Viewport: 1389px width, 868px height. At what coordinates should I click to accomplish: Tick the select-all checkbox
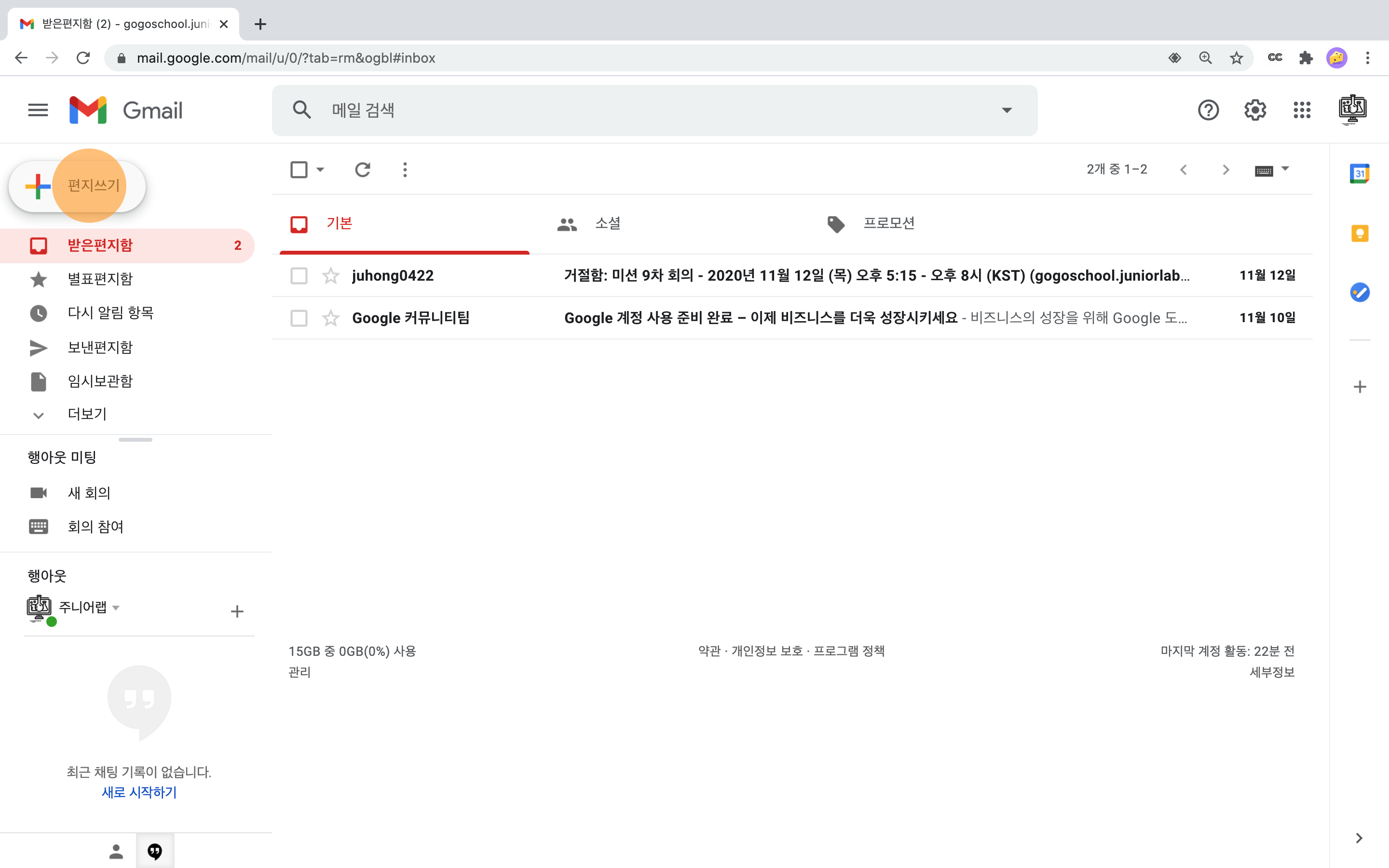(x=299, y=170)
